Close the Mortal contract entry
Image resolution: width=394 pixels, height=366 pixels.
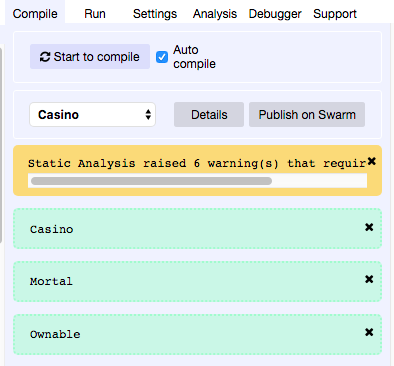pos(369,279)
